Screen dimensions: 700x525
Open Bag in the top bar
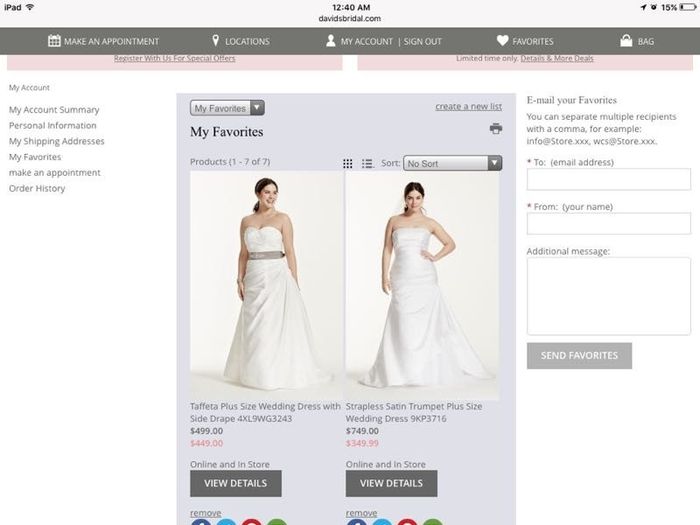[x=646, y=42]
